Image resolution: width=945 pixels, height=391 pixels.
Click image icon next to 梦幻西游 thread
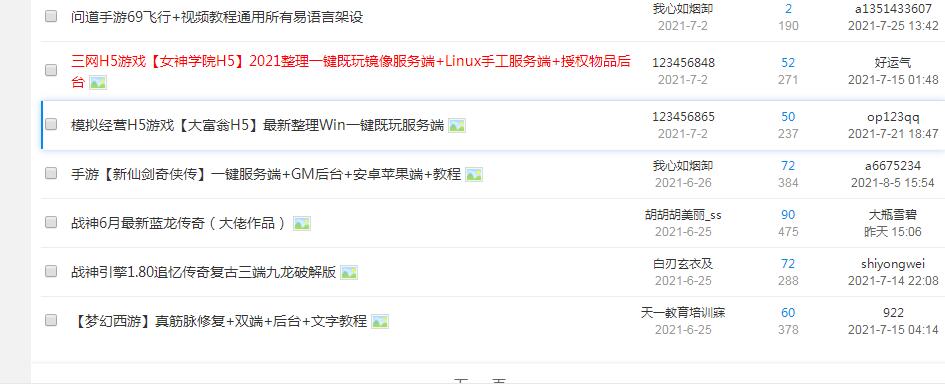(x=380, y=322)
